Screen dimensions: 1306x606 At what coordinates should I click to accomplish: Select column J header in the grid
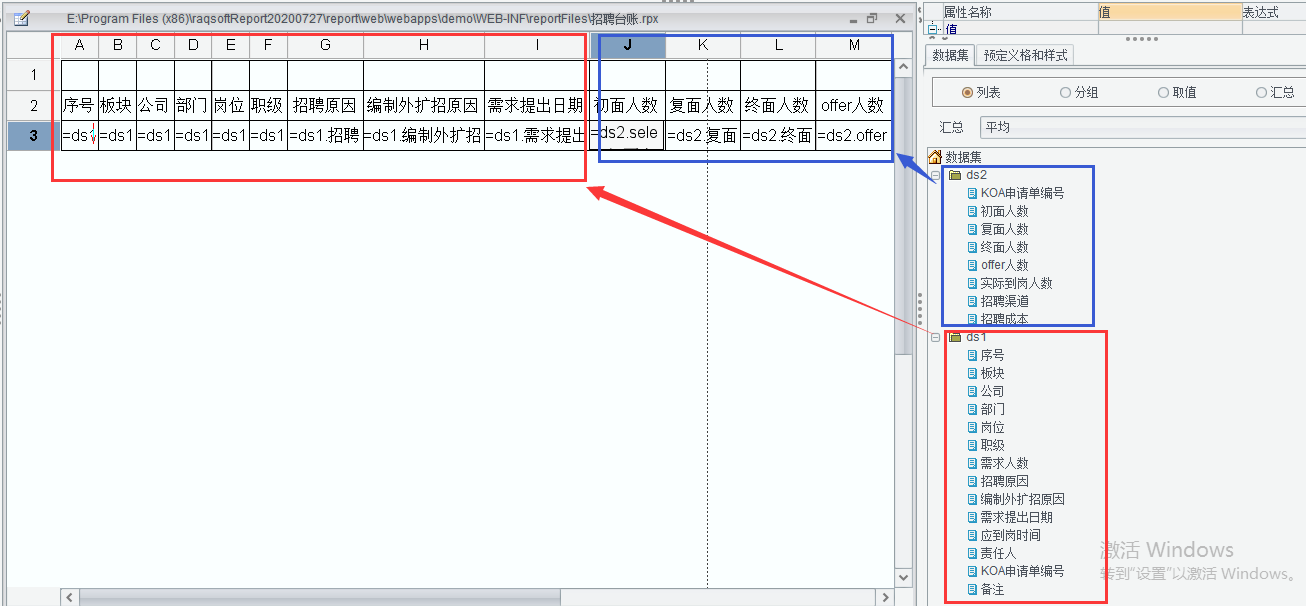(628, 45)
